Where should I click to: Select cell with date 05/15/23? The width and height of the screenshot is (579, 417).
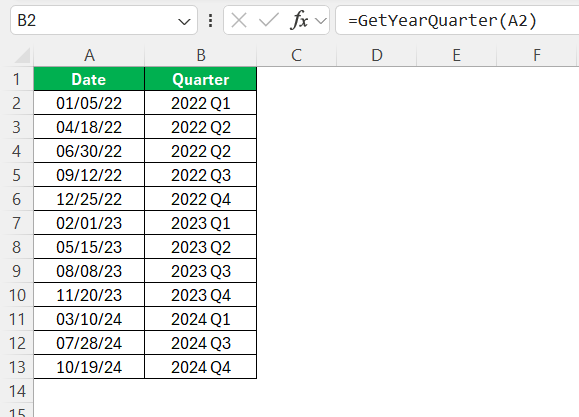tap(89, 247)
